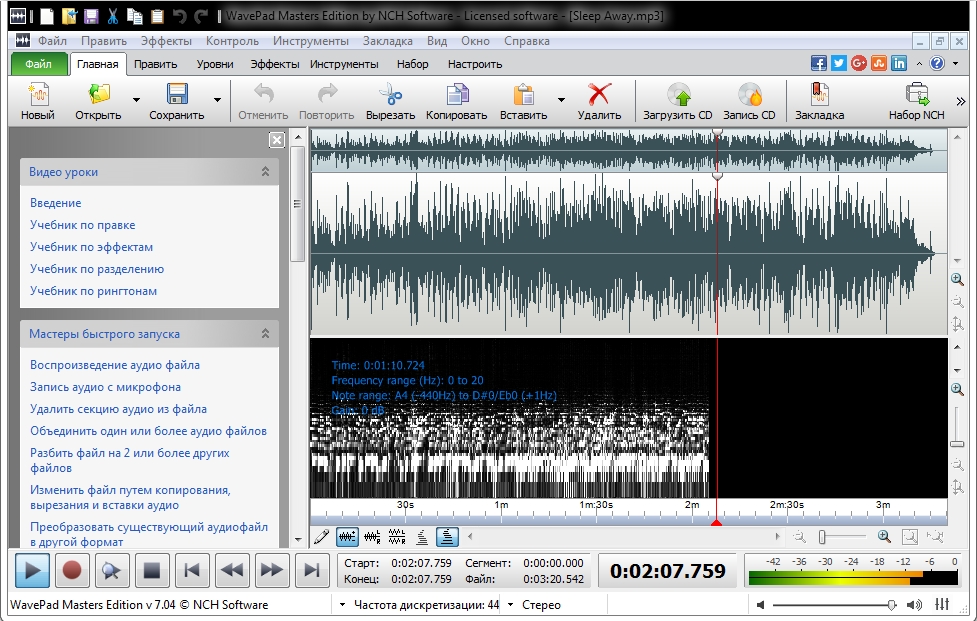Toggle combined waveform view button
This screenshot has height=621, width=977.
347,536
